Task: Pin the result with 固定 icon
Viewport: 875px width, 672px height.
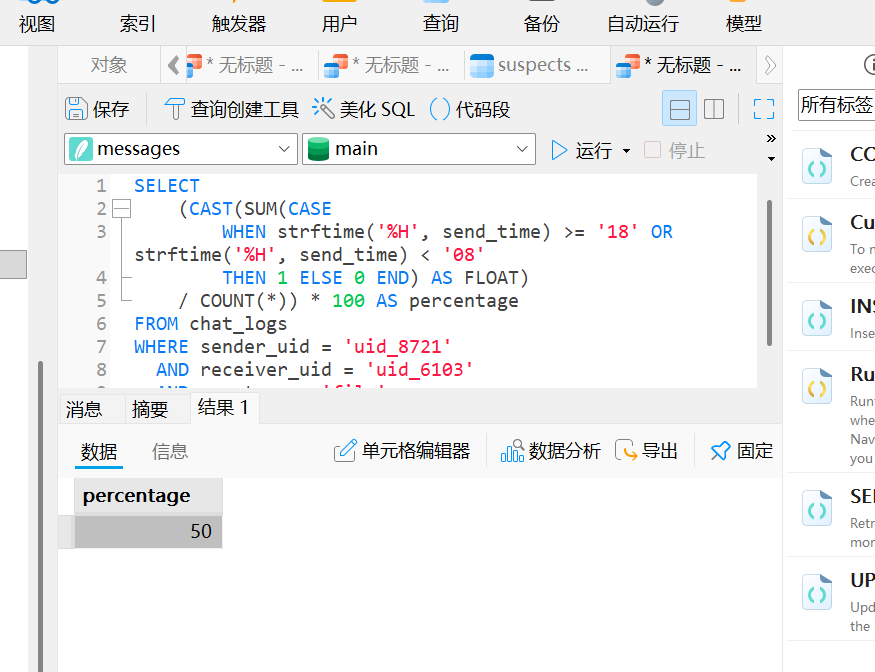Action: click(741, 451)
